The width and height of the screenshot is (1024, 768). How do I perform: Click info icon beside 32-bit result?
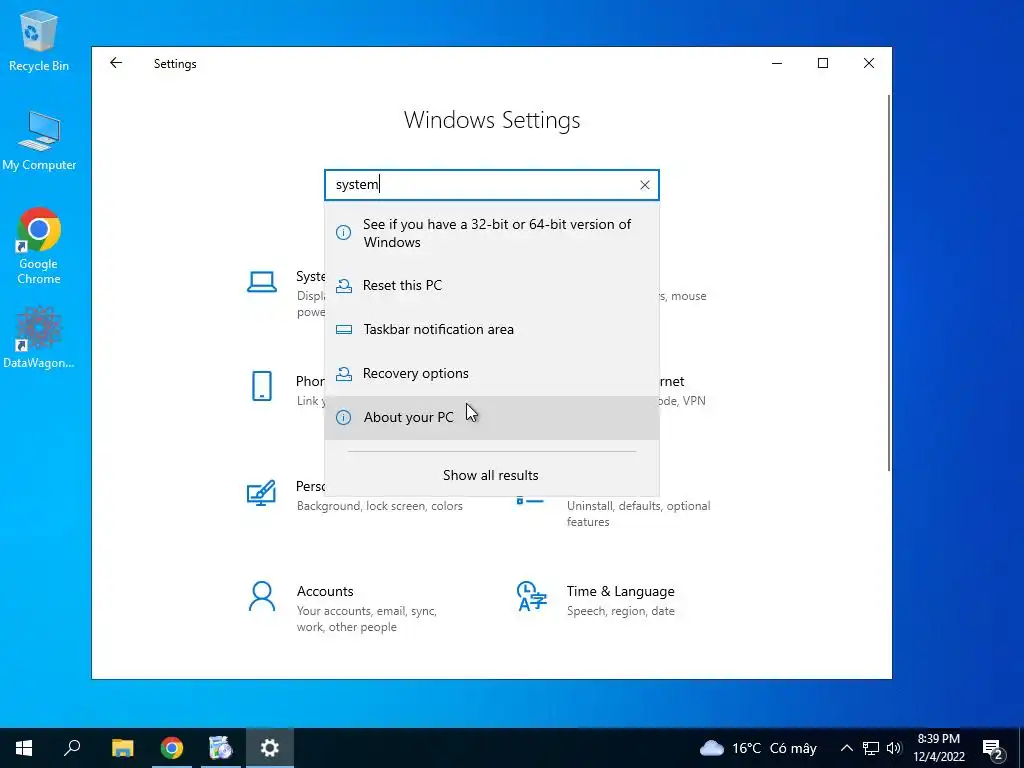pyautogui.click(x=344, y=232)
